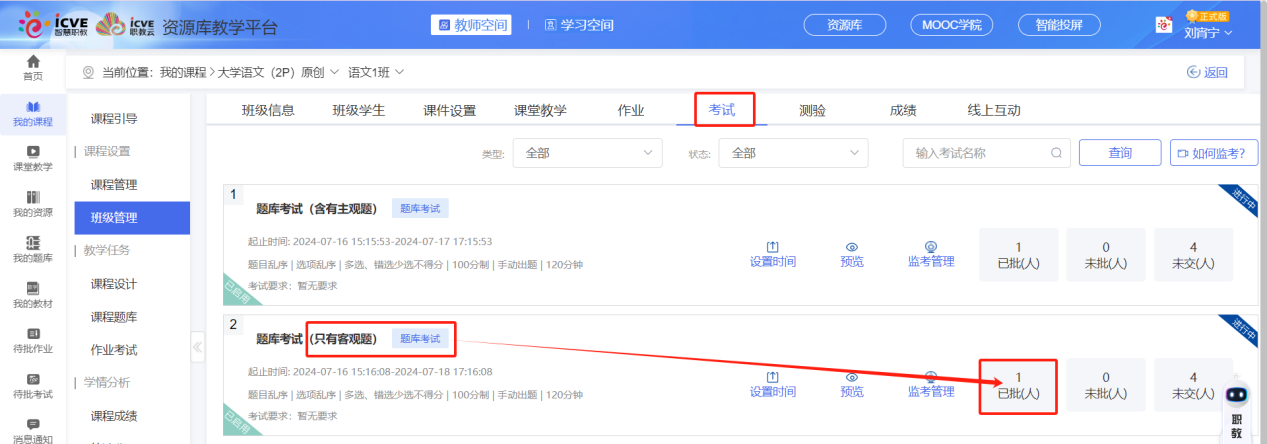The height and width of the screenshot is (444, 1267).
Task: Open the 职教 robot assistant
Action: coord(1236,395)
